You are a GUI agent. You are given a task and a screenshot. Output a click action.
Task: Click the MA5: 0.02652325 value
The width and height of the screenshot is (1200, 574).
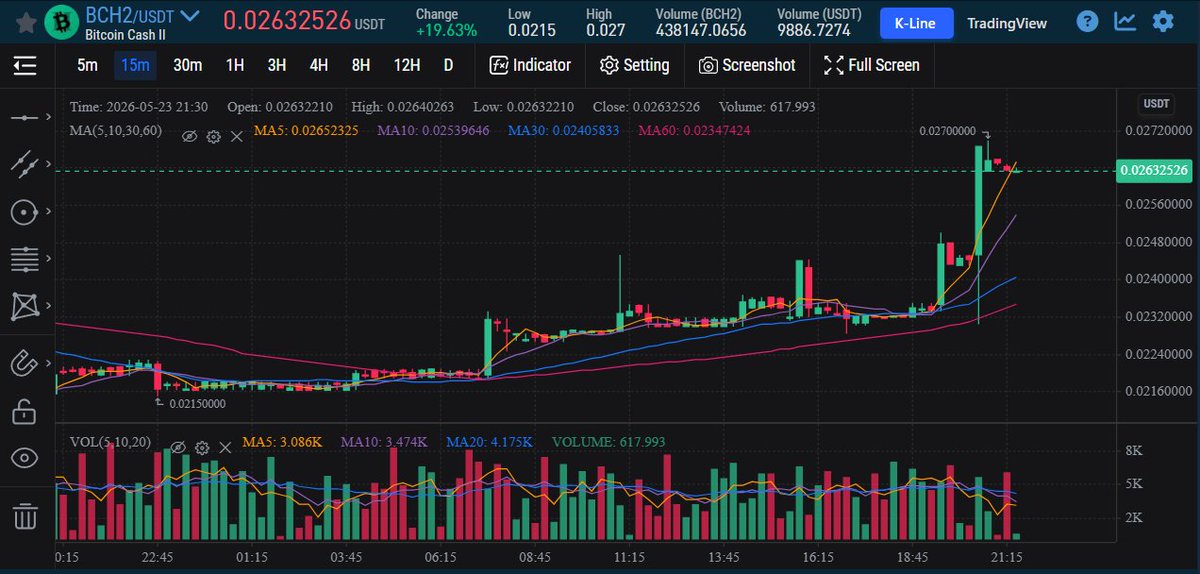pos(305,130)
